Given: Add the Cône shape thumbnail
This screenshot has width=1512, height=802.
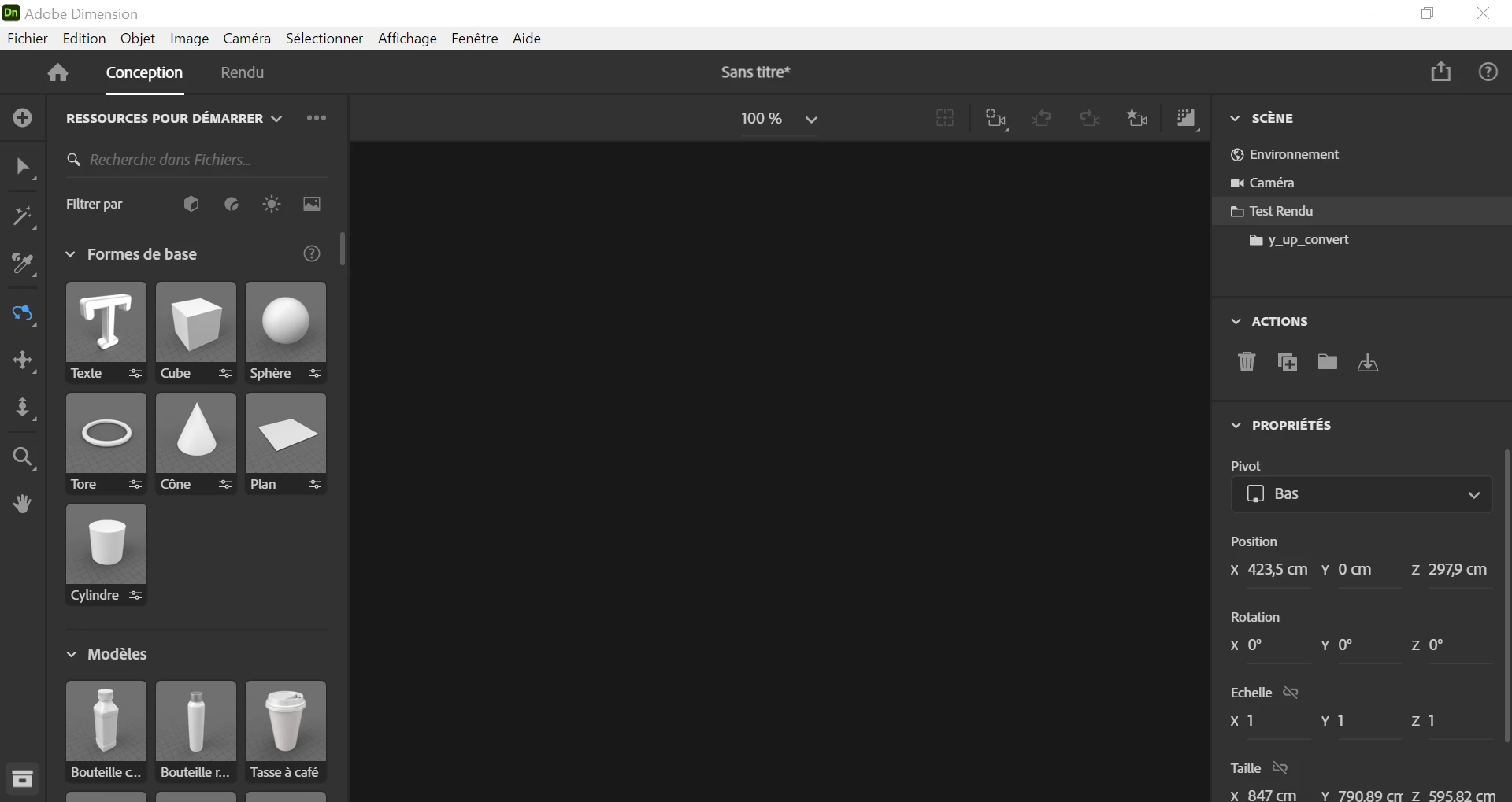Looking at the screenshot, I should coord(196,434).
